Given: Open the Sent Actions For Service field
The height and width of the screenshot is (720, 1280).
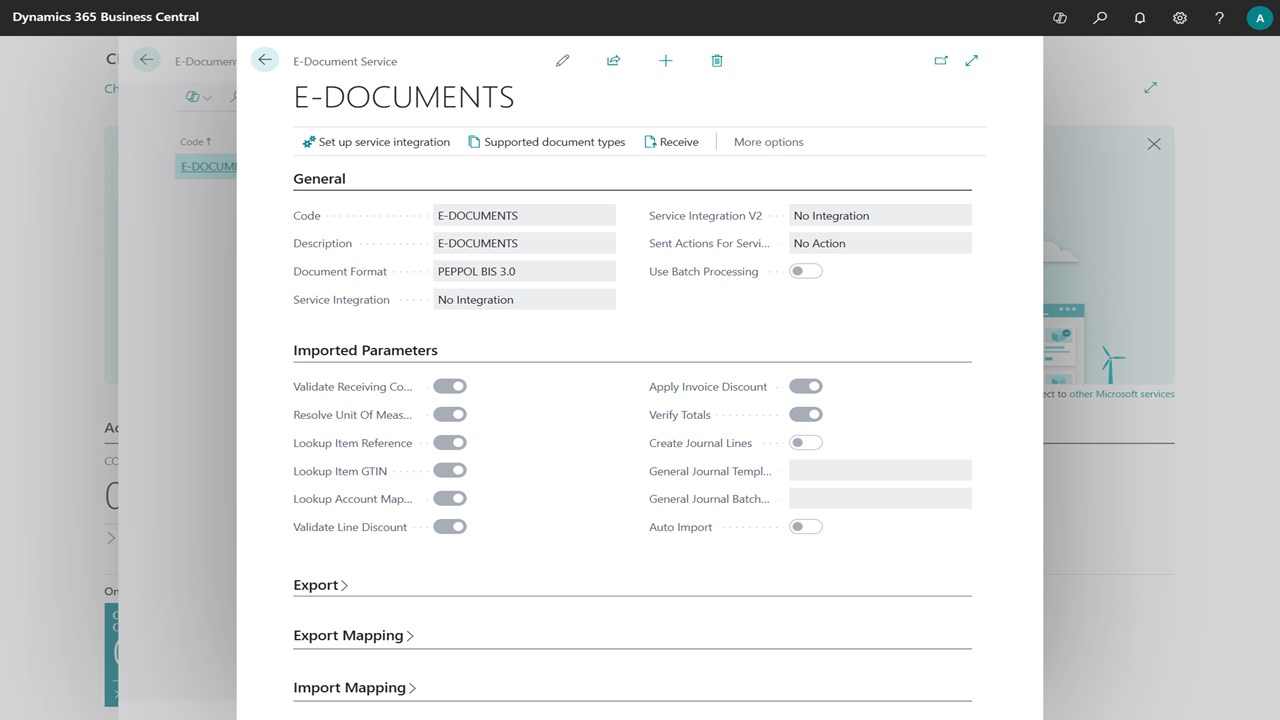Looking at the screenshot, I should [x=880, y=243].
